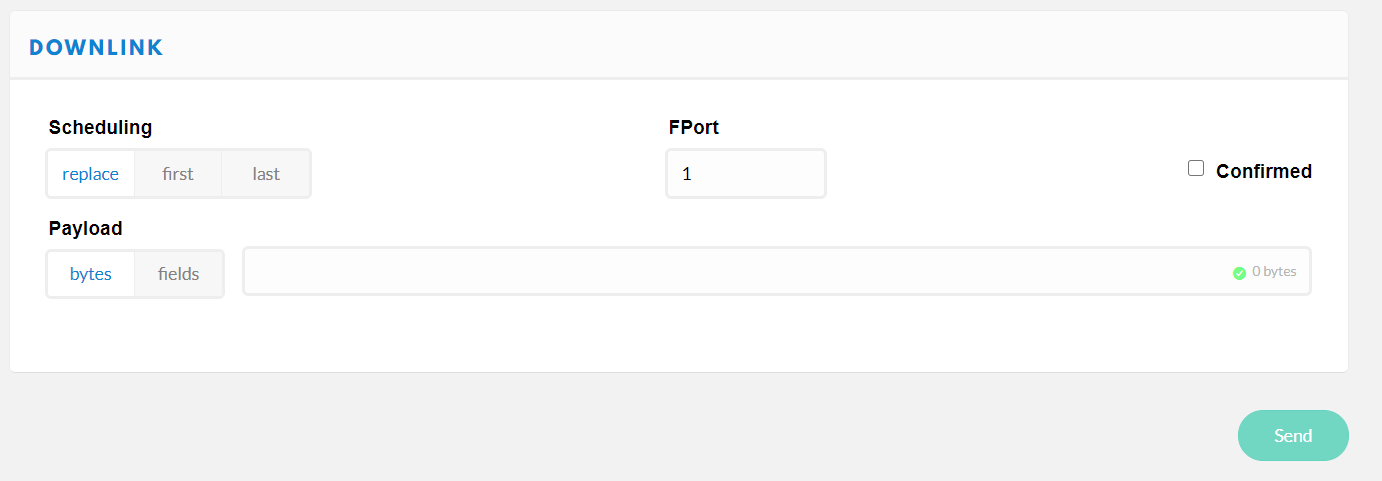The image size is (1382, 481).
Task: Click the Send button
Action: pos(1293,436)
